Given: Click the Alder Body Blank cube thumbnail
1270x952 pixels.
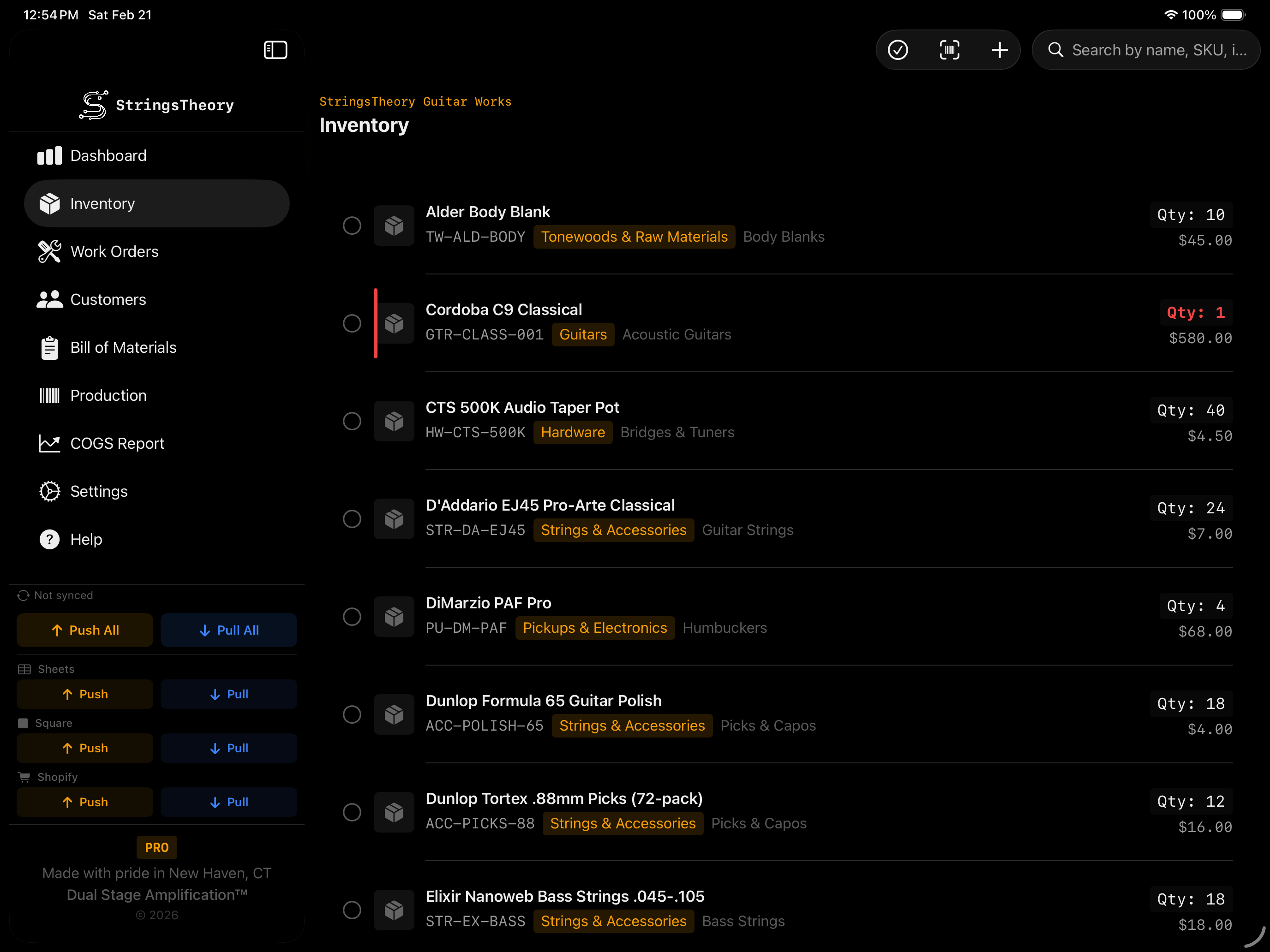Looking at the screenshot, I should pos(394,226).
